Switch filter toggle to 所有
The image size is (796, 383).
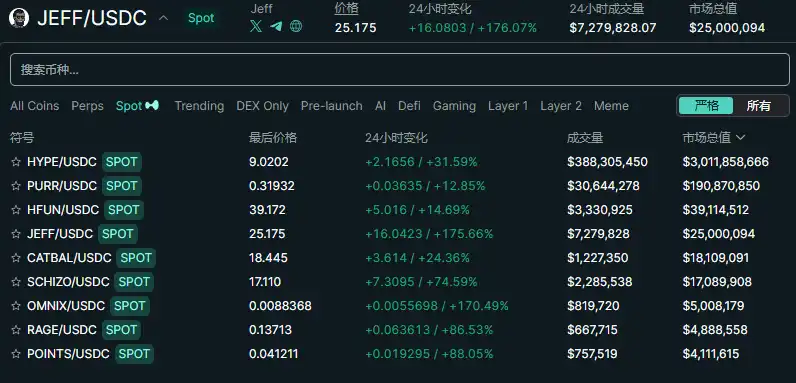[759, 106]
